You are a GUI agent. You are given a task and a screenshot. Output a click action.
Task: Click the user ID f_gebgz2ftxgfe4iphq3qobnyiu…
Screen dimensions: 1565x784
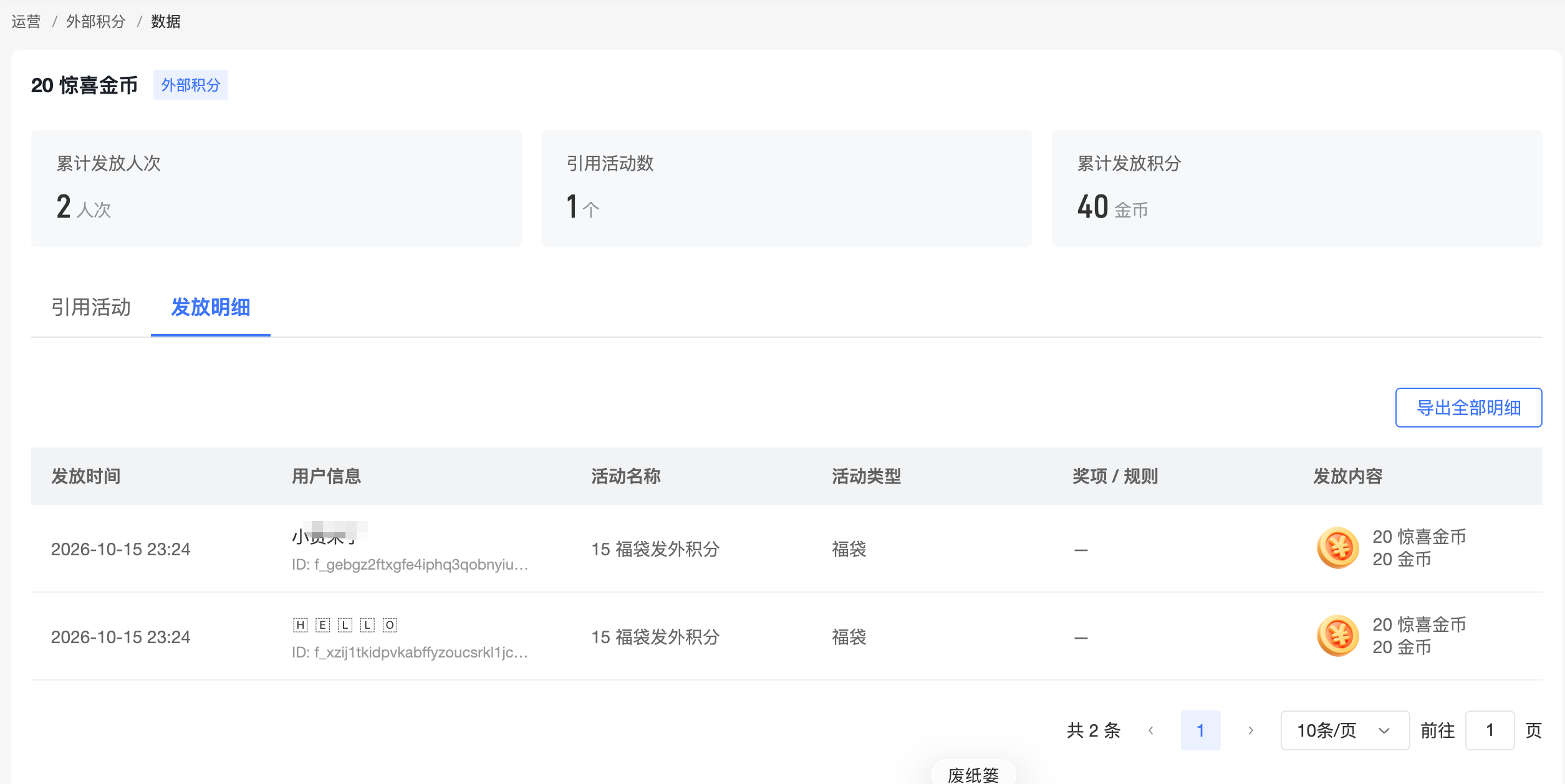coord(410,565)
